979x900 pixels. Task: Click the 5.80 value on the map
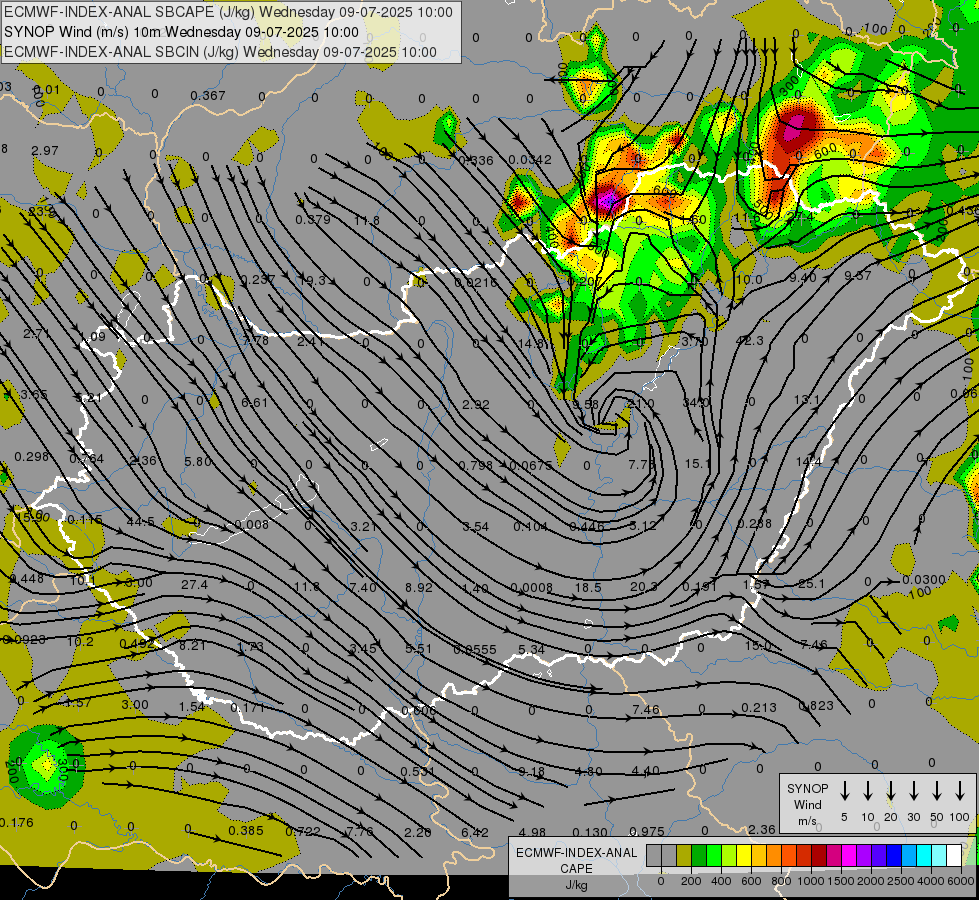pos(198,462)
